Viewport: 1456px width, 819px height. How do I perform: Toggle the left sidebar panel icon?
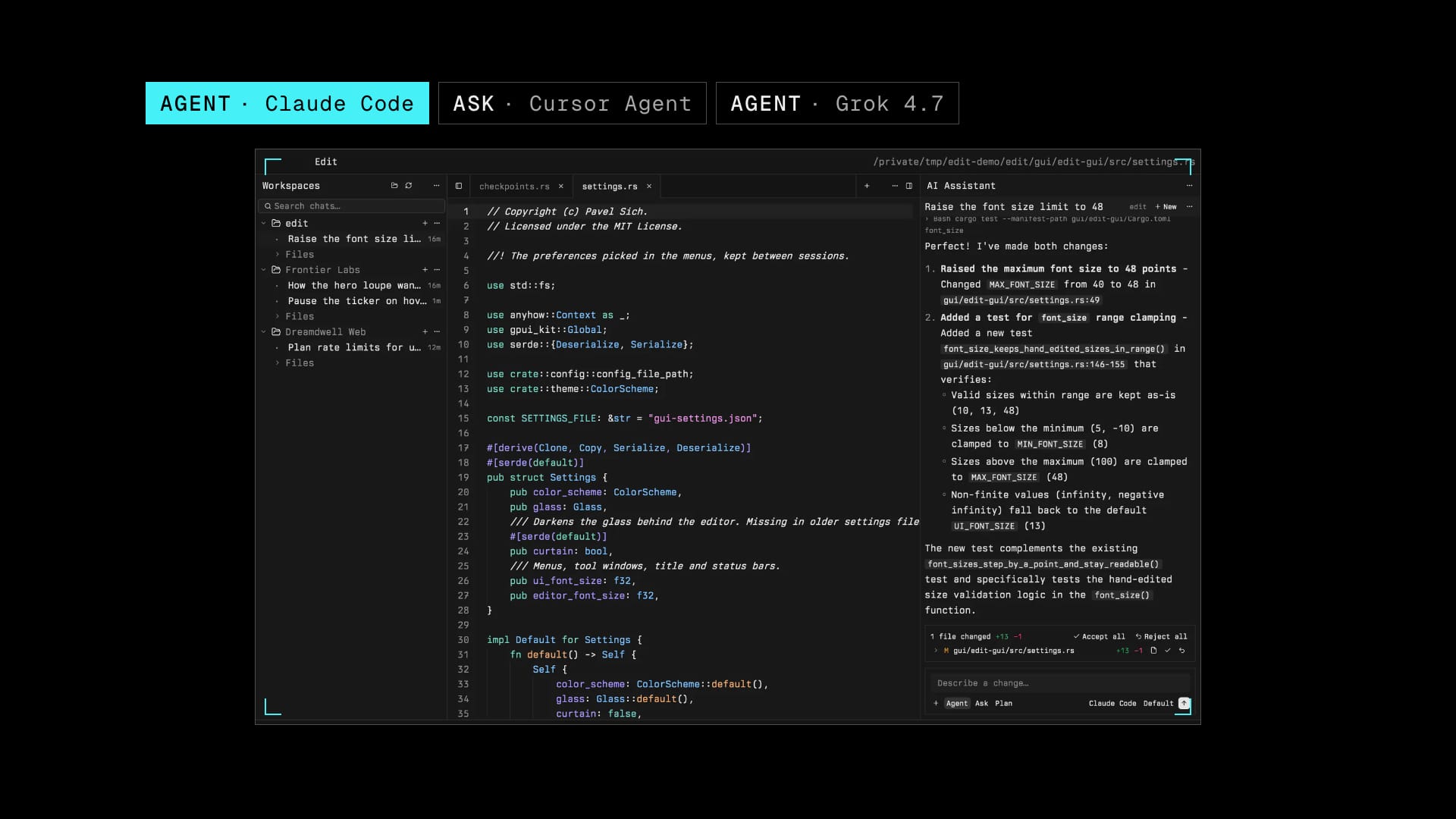(x=458, y=186)
